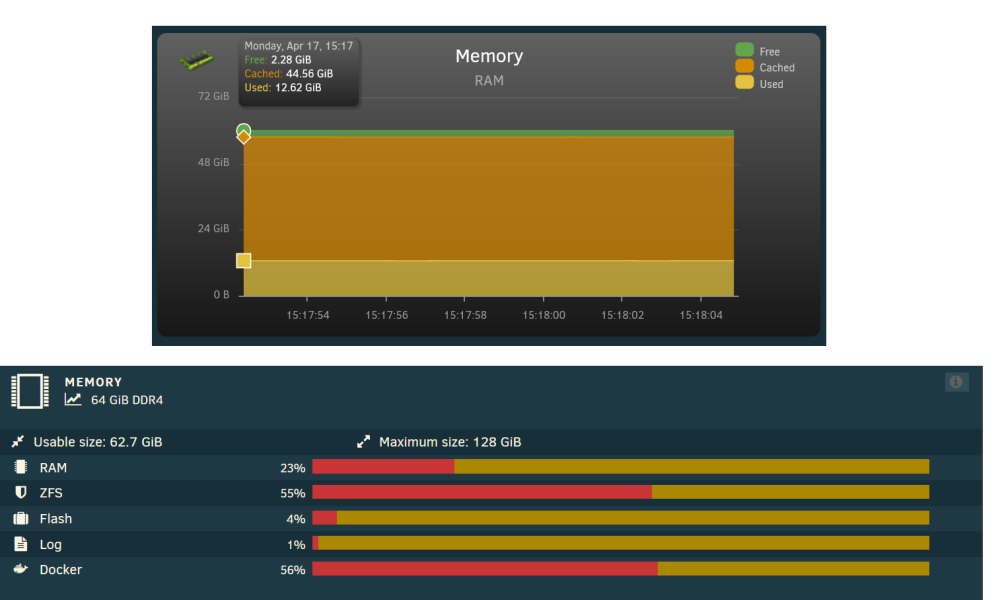Screen dimensions: 1000x600
Task: Click the 15:18:00 time axis label
Action: click(544, 315)
